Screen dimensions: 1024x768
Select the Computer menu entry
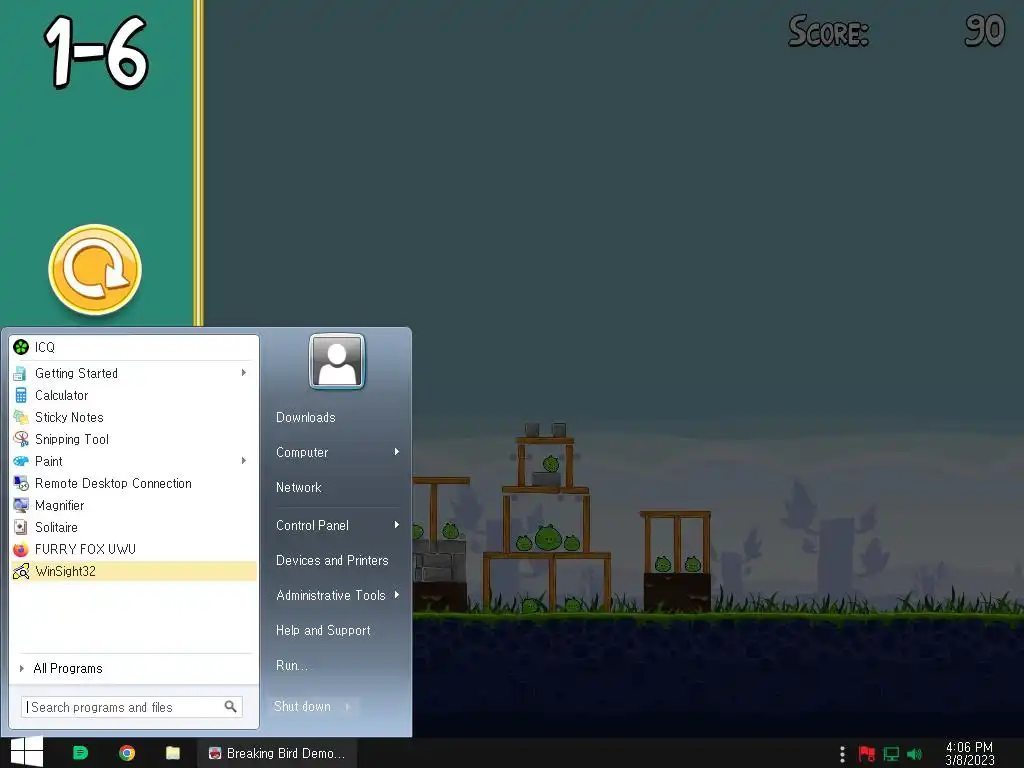click(302, 452)
